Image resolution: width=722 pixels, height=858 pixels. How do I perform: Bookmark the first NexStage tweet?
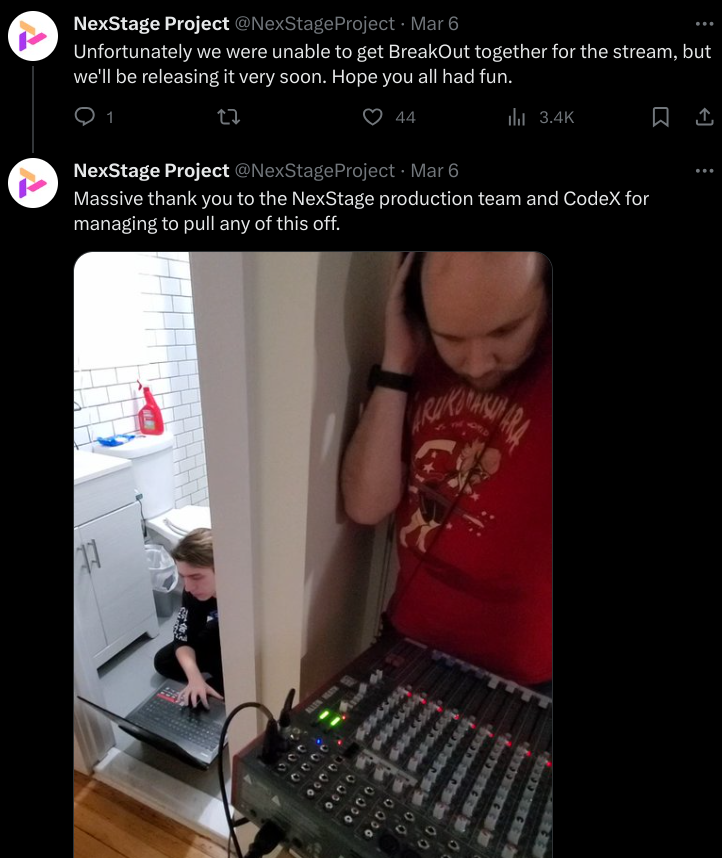661,117
